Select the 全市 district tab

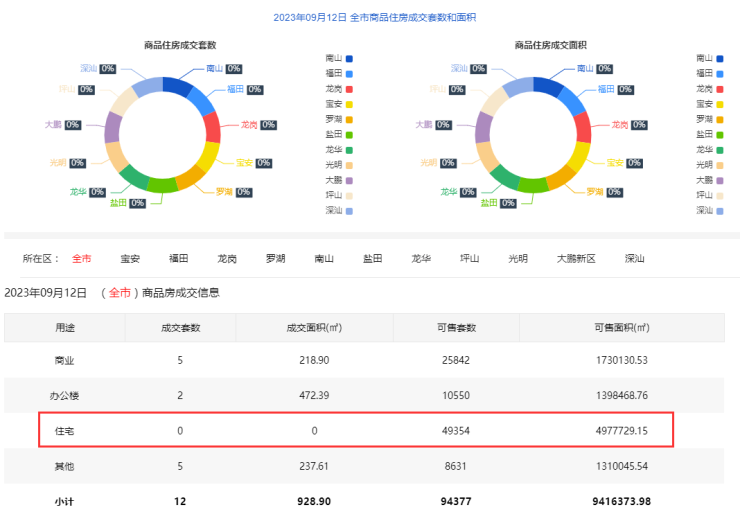click(x=81, y=258)
